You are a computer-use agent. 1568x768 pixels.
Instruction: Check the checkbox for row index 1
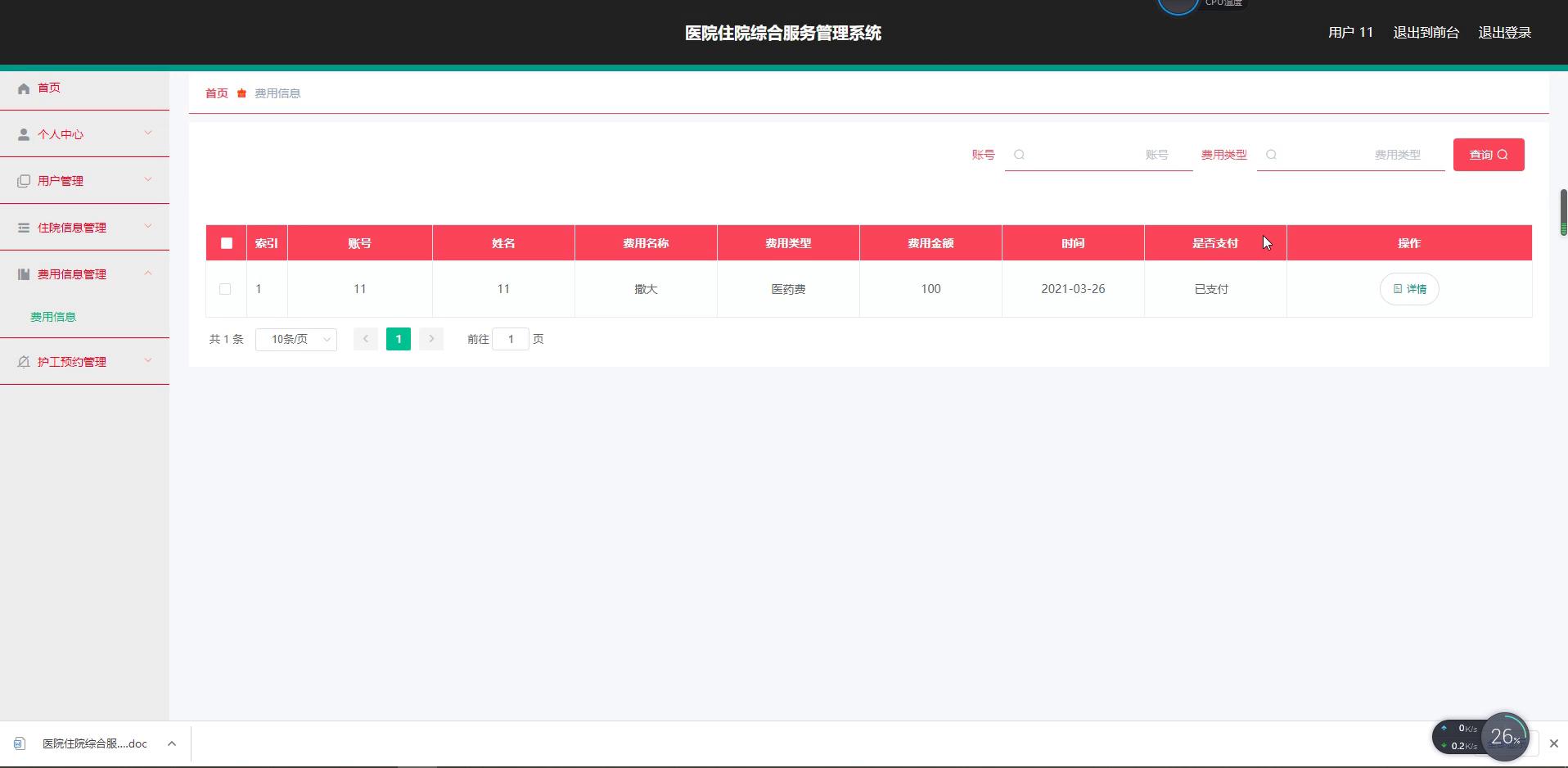point(225,289)
